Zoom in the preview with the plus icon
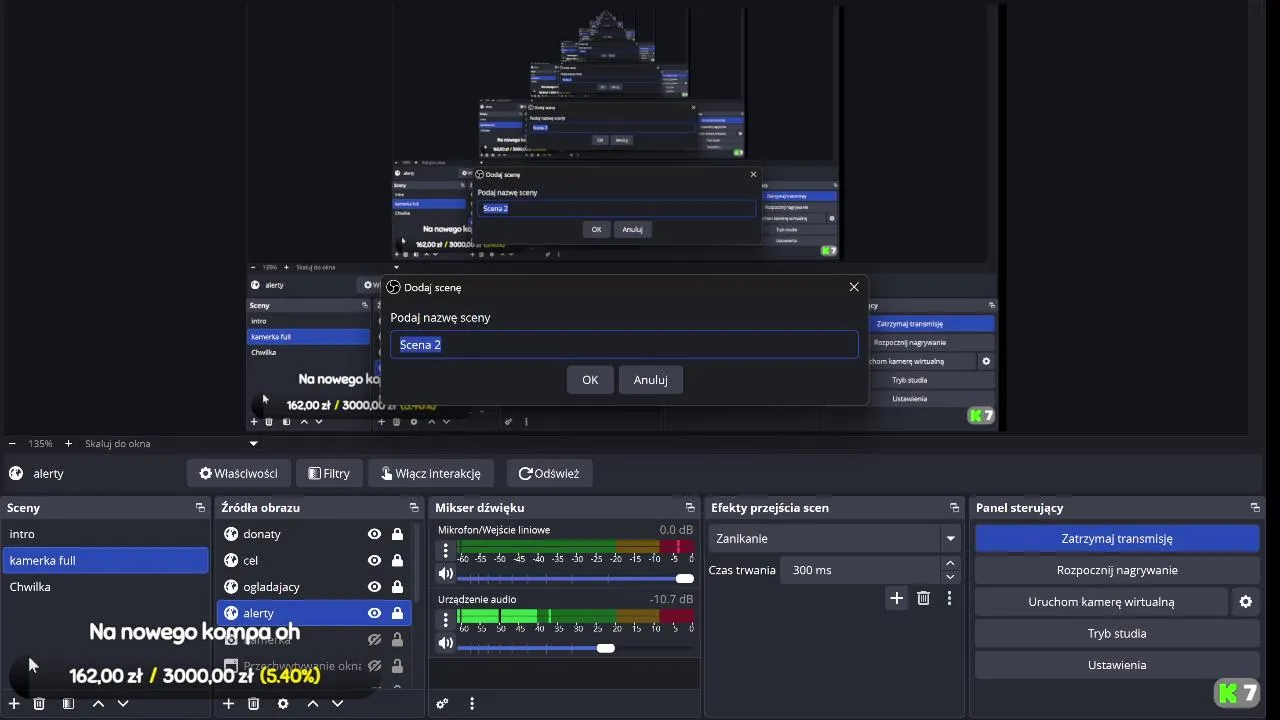Viewport: 1280px width, 720px height. pyautogui.click(x=68, y=443)
